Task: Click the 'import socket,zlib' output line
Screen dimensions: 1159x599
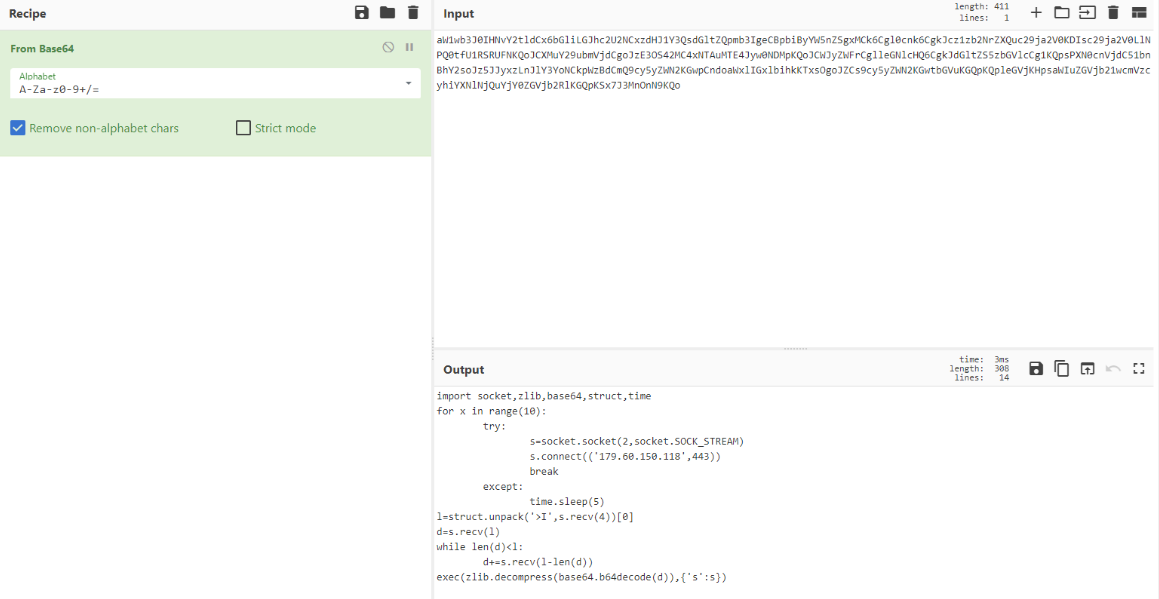Action: coord(544,396)
